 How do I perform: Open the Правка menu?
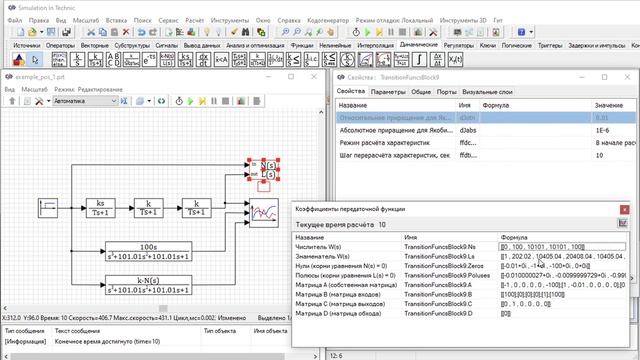(x=39, y=20)
